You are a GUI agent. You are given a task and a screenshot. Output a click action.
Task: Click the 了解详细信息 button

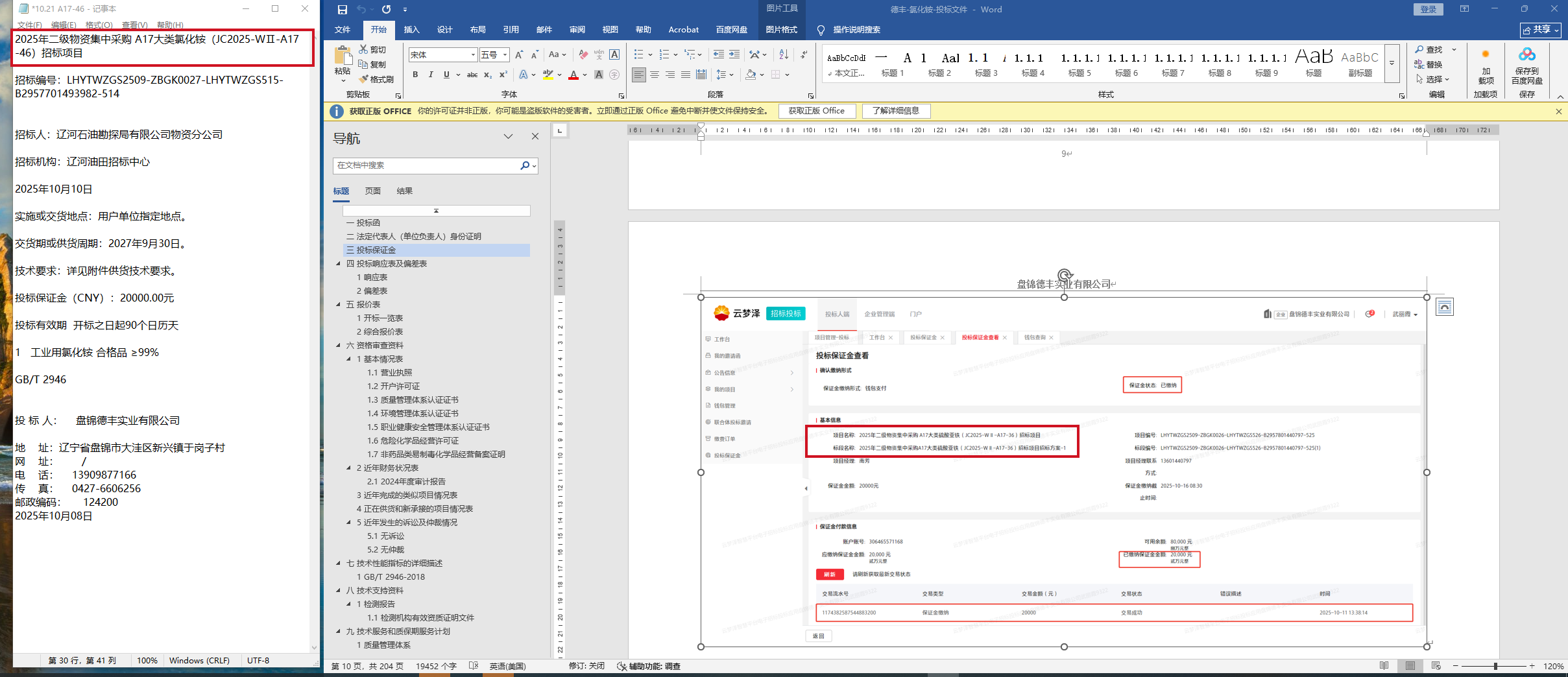tap(895, 111)
